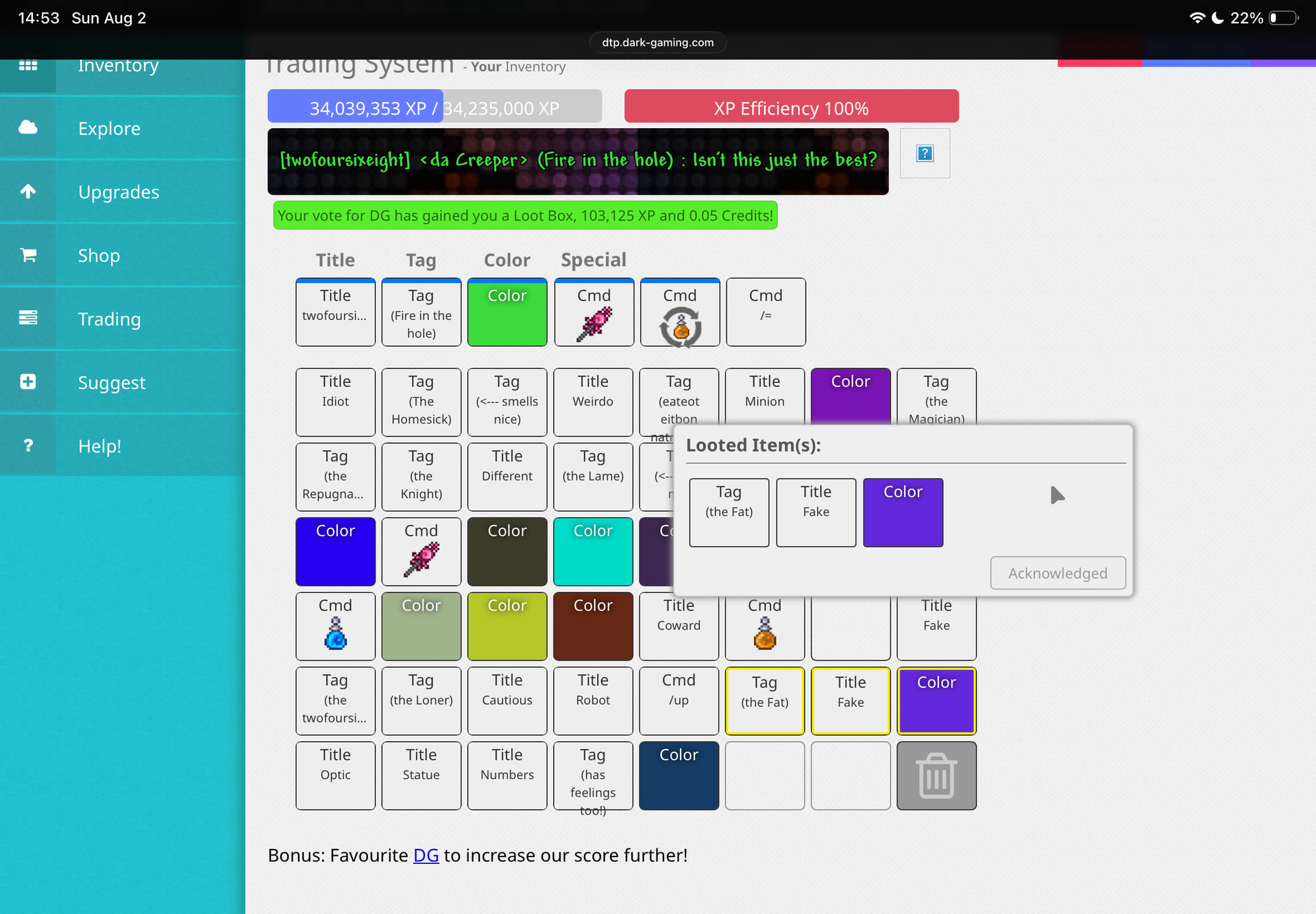Click the Shop cart icon
1316x914 pixels.
(x=28, y=255)
